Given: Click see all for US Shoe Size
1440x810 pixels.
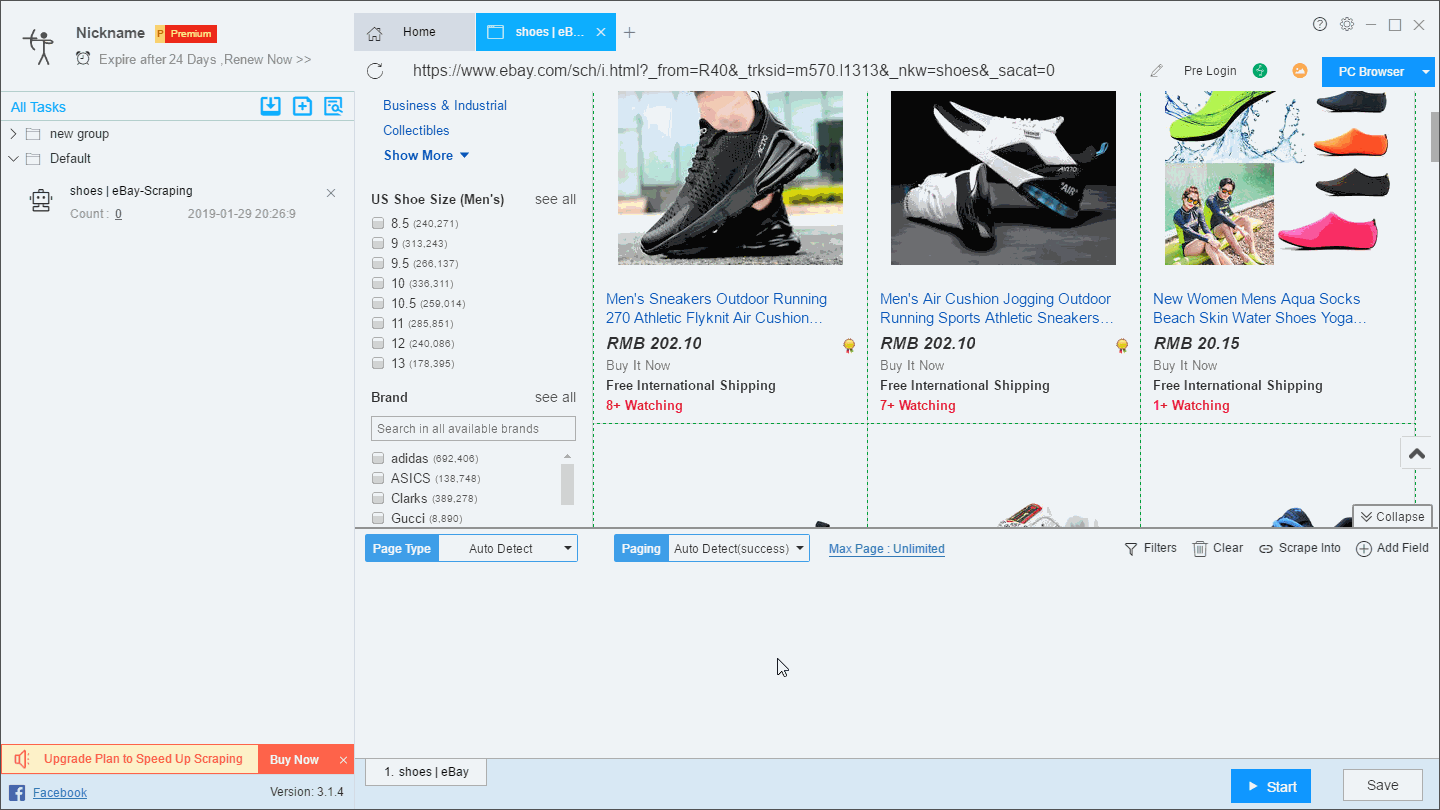Looking at the screenshot, I should [x=555, y=199].
